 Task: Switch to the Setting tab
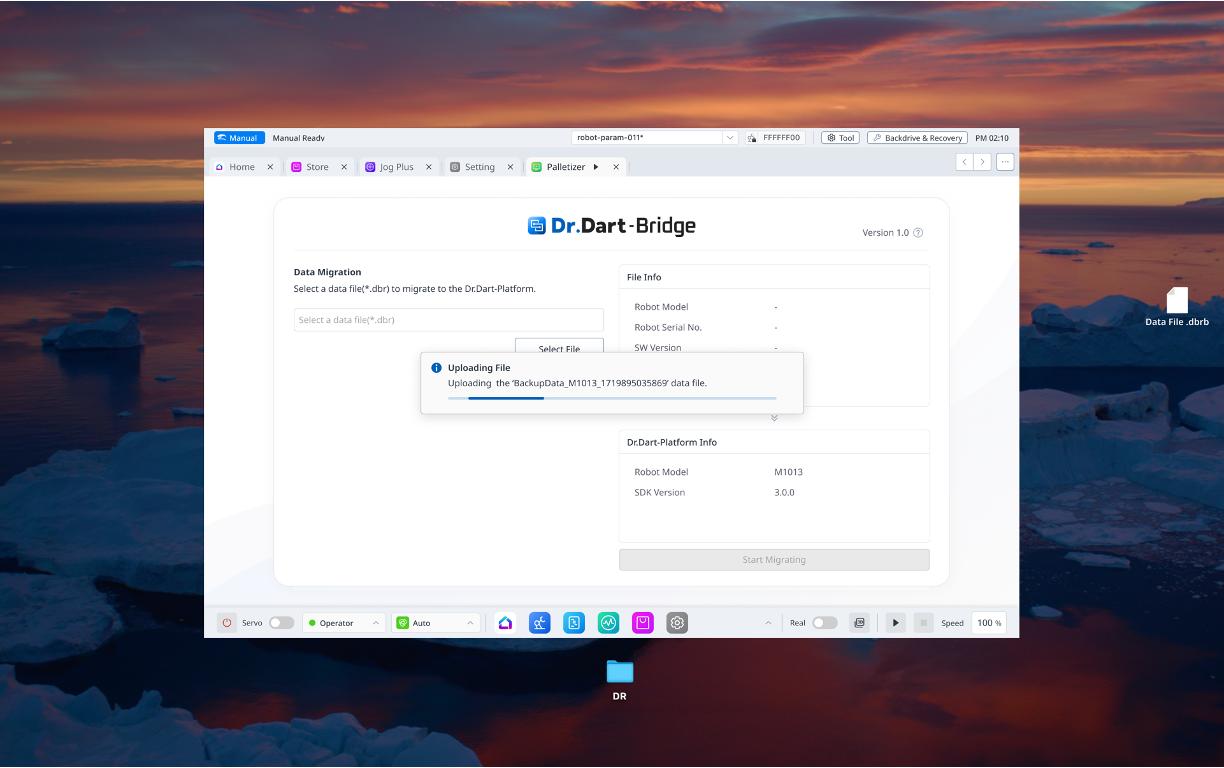479,167
